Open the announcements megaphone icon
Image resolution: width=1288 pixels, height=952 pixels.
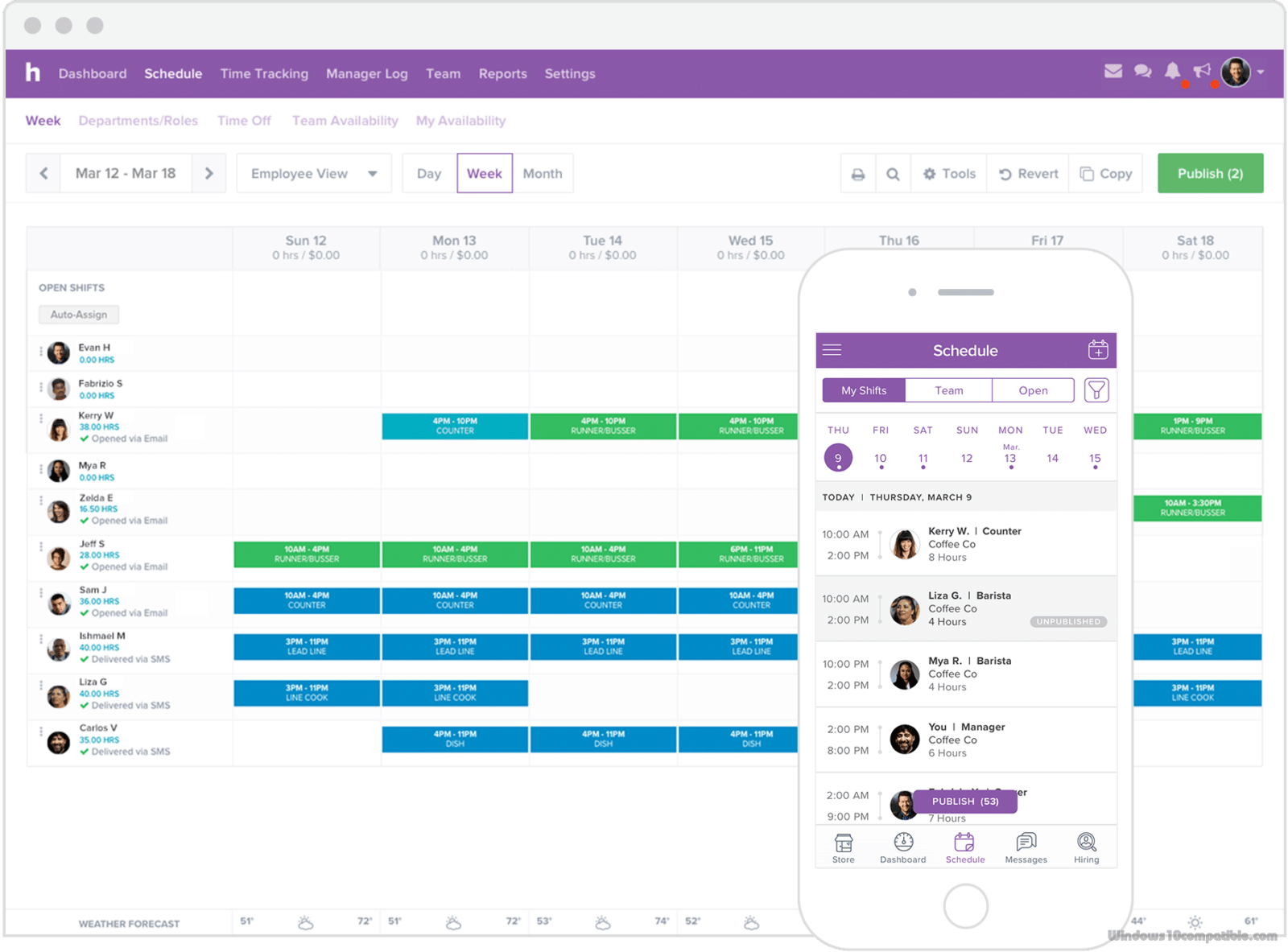click(x=1203, y=72)
